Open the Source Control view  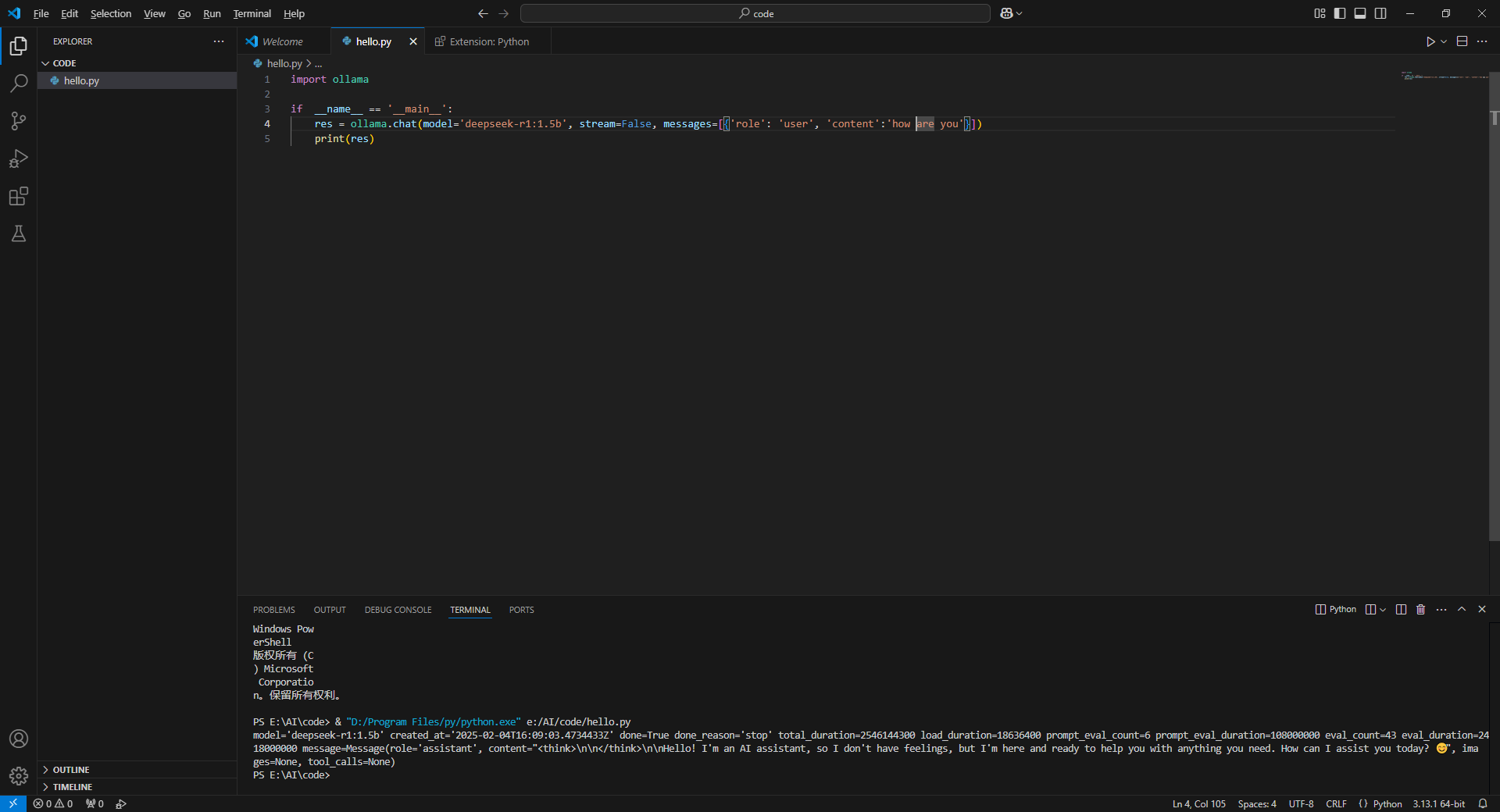pos(19,121)
